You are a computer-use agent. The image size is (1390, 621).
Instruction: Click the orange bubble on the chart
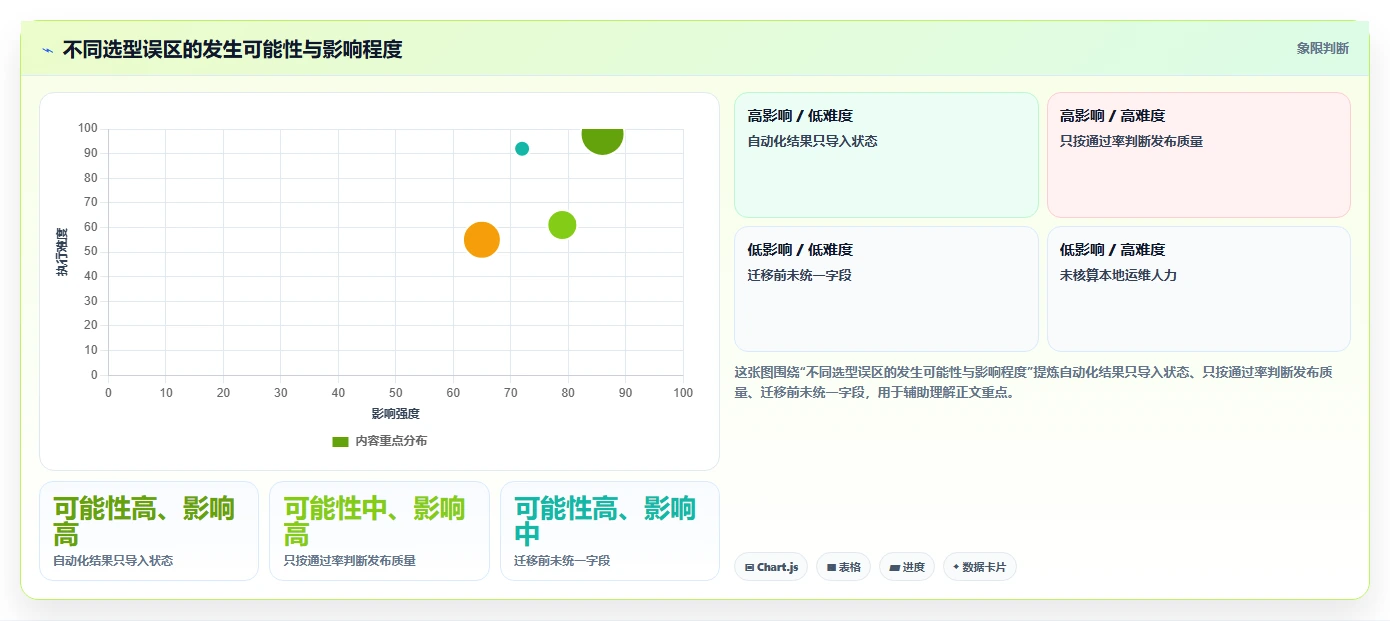coord(482,240)
